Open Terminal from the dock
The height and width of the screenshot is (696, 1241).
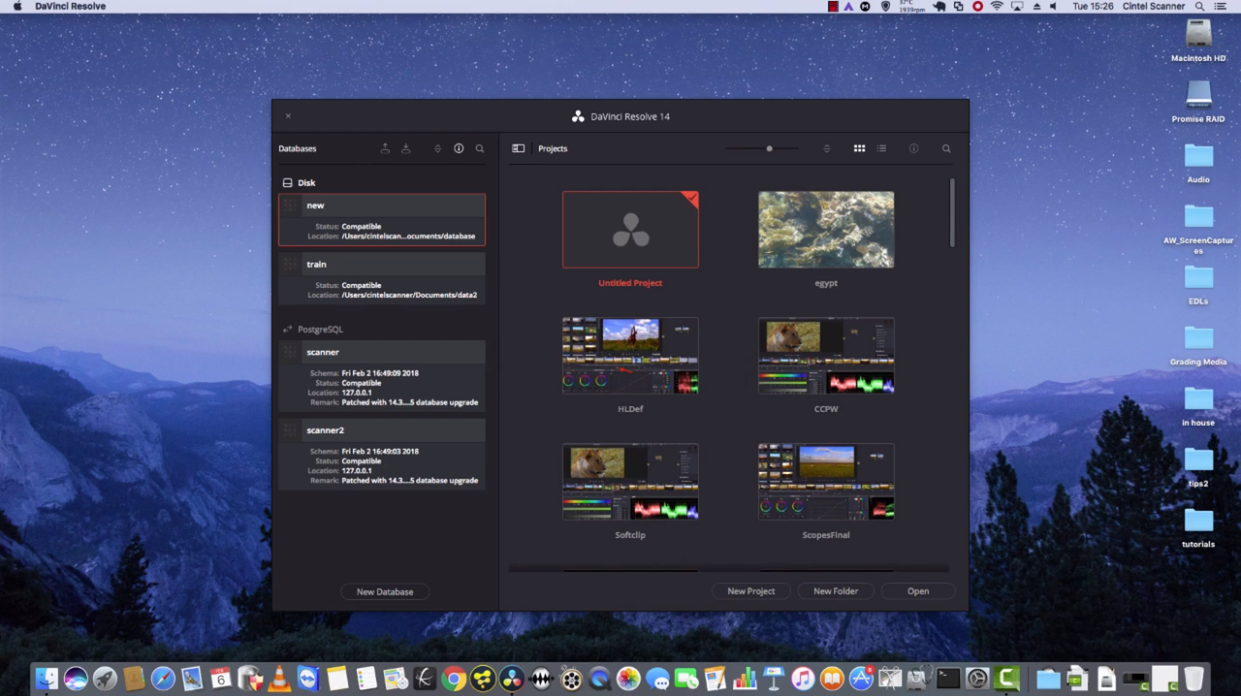point(948,679)
